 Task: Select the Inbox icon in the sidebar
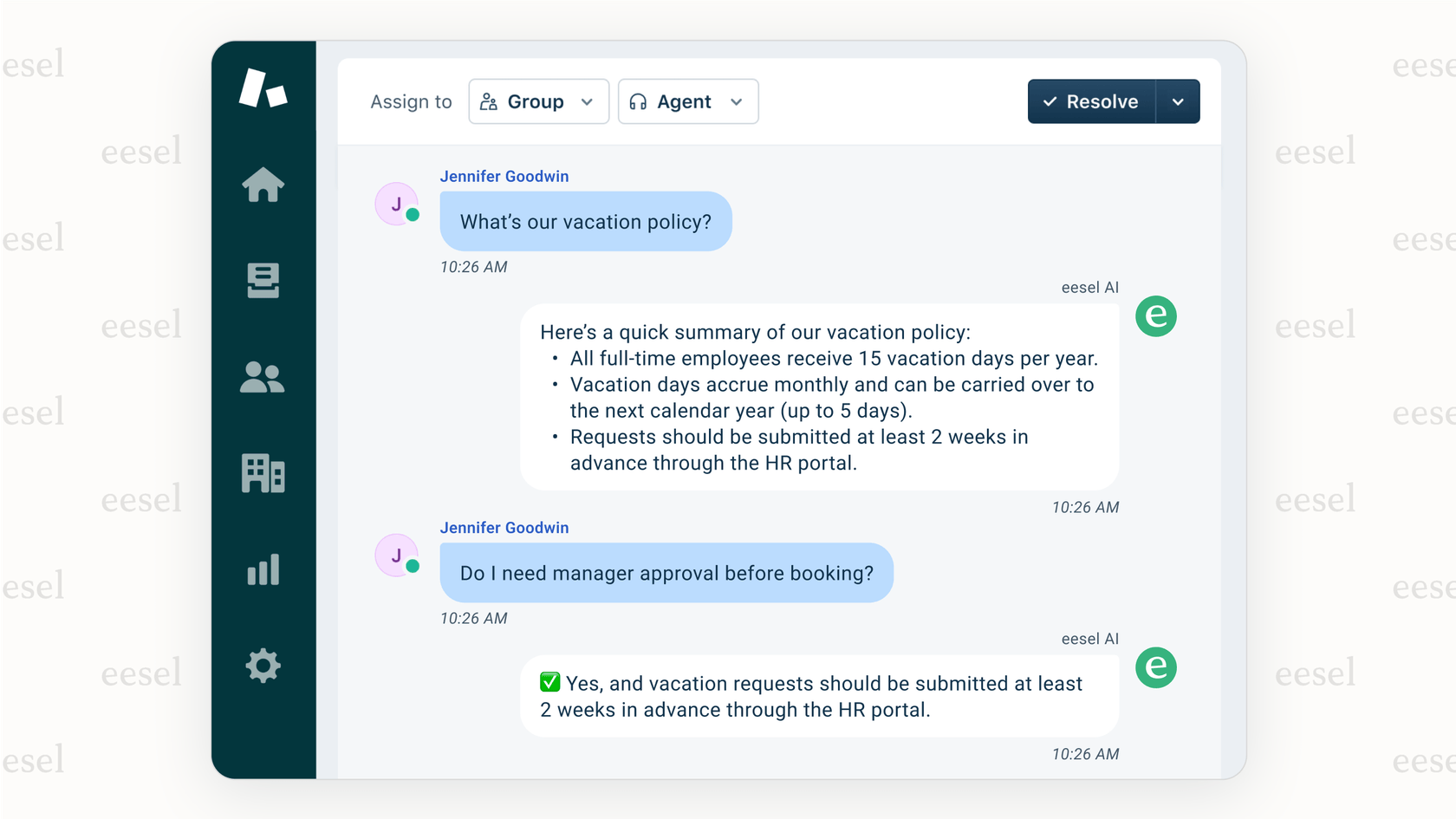[263, 281]
